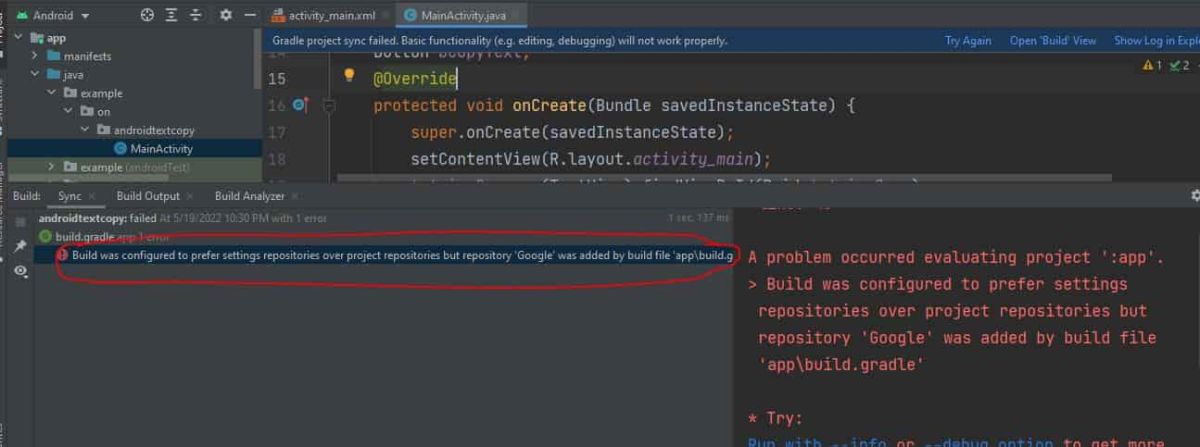Click the stop icon in Build sidebar
This screenshot has height=447, width=1200.
[x=20, y=222]
